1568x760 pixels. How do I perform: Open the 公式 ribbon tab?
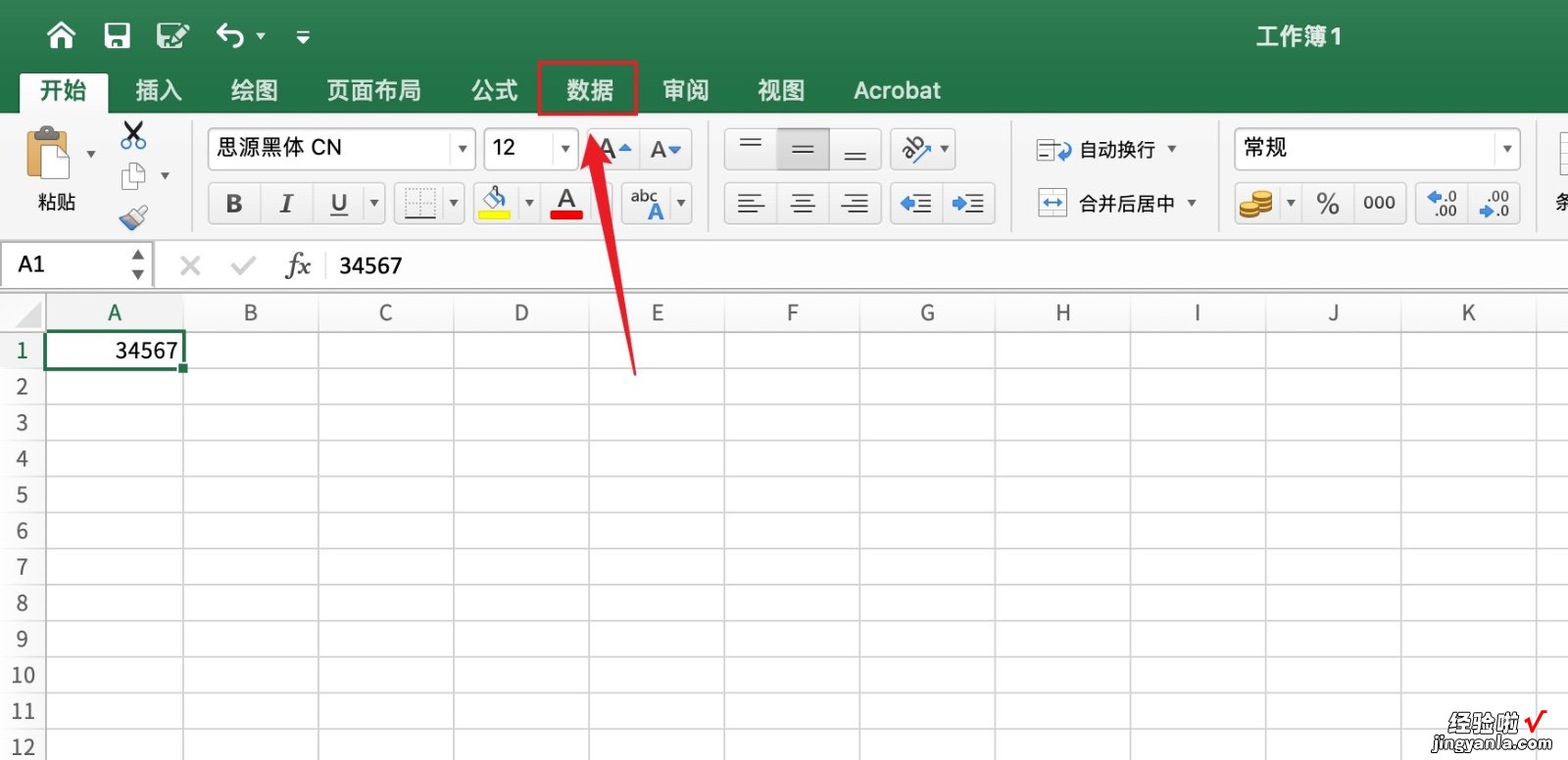click(x=495, y=90)
